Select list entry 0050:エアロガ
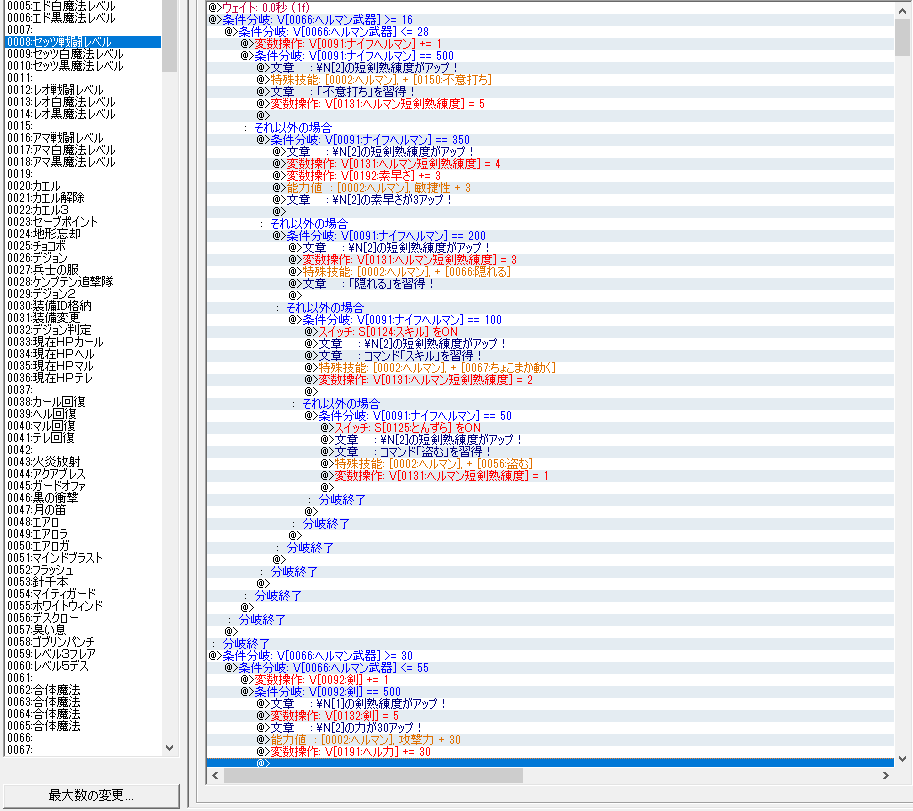Image resolution: width=913 pixels, height=811 pixels. (38, 546)
